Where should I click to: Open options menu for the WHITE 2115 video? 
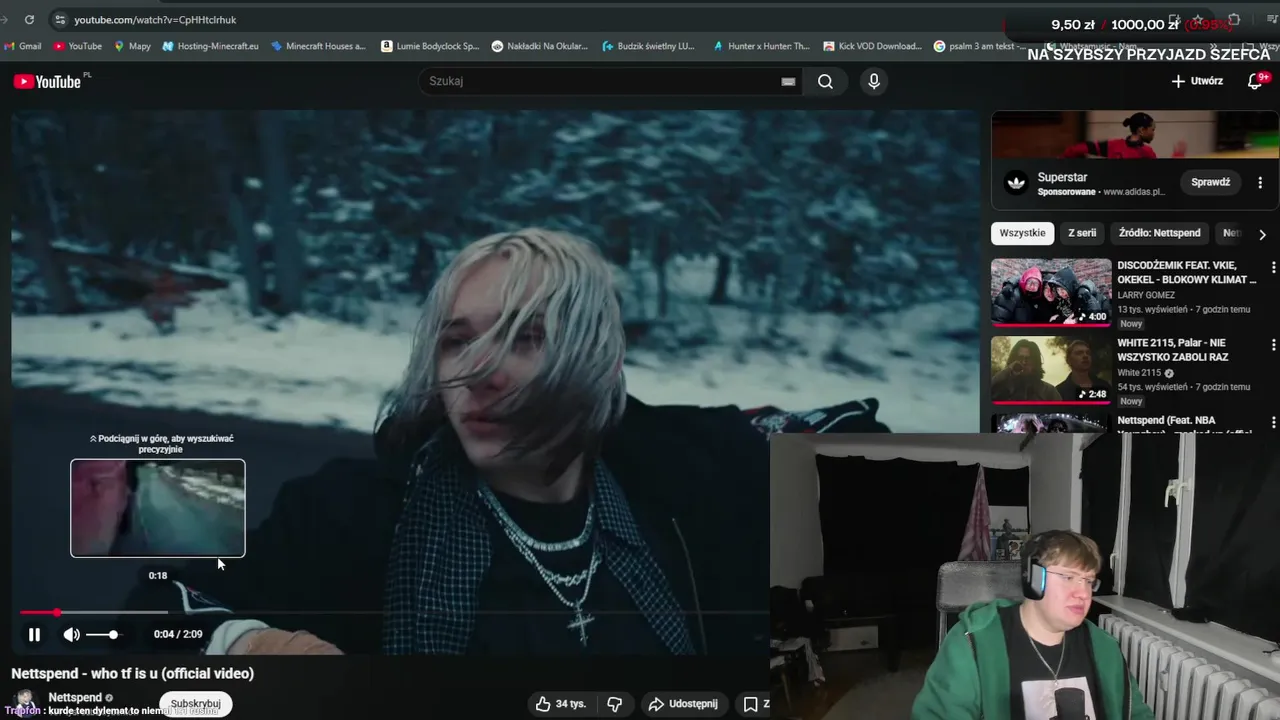1273,345
